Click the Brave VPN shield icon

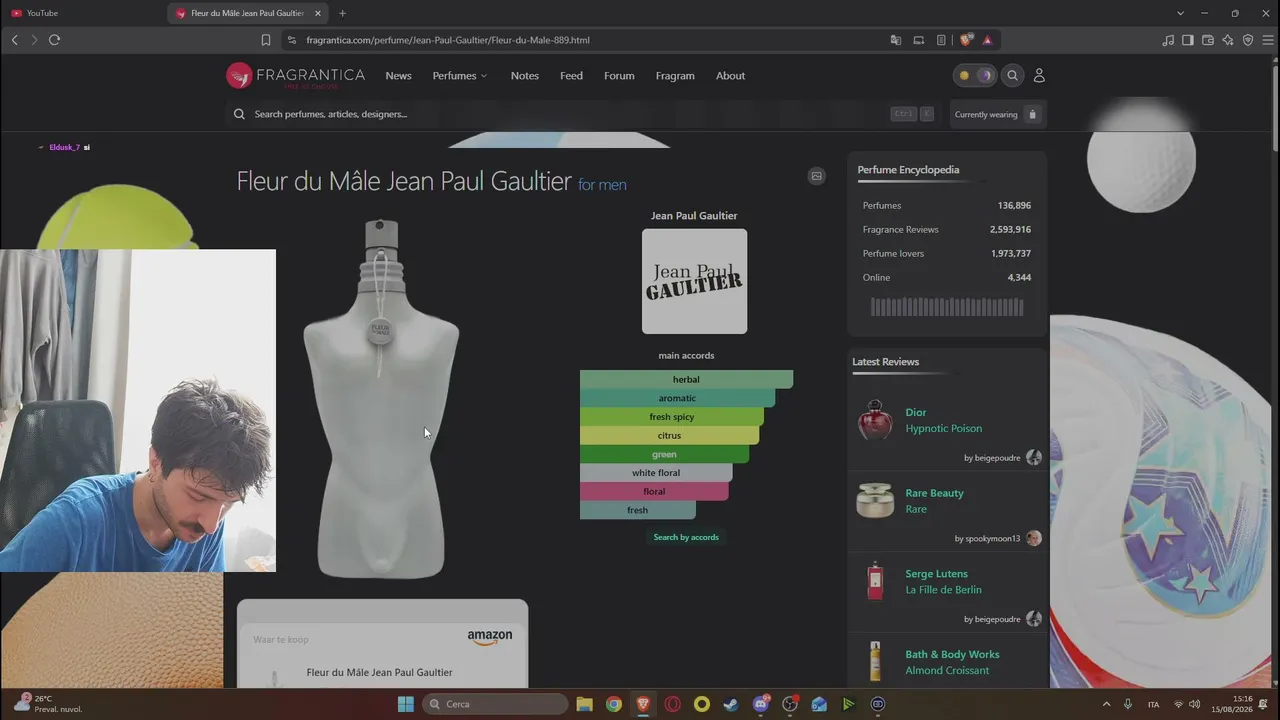coord(1248,40)
